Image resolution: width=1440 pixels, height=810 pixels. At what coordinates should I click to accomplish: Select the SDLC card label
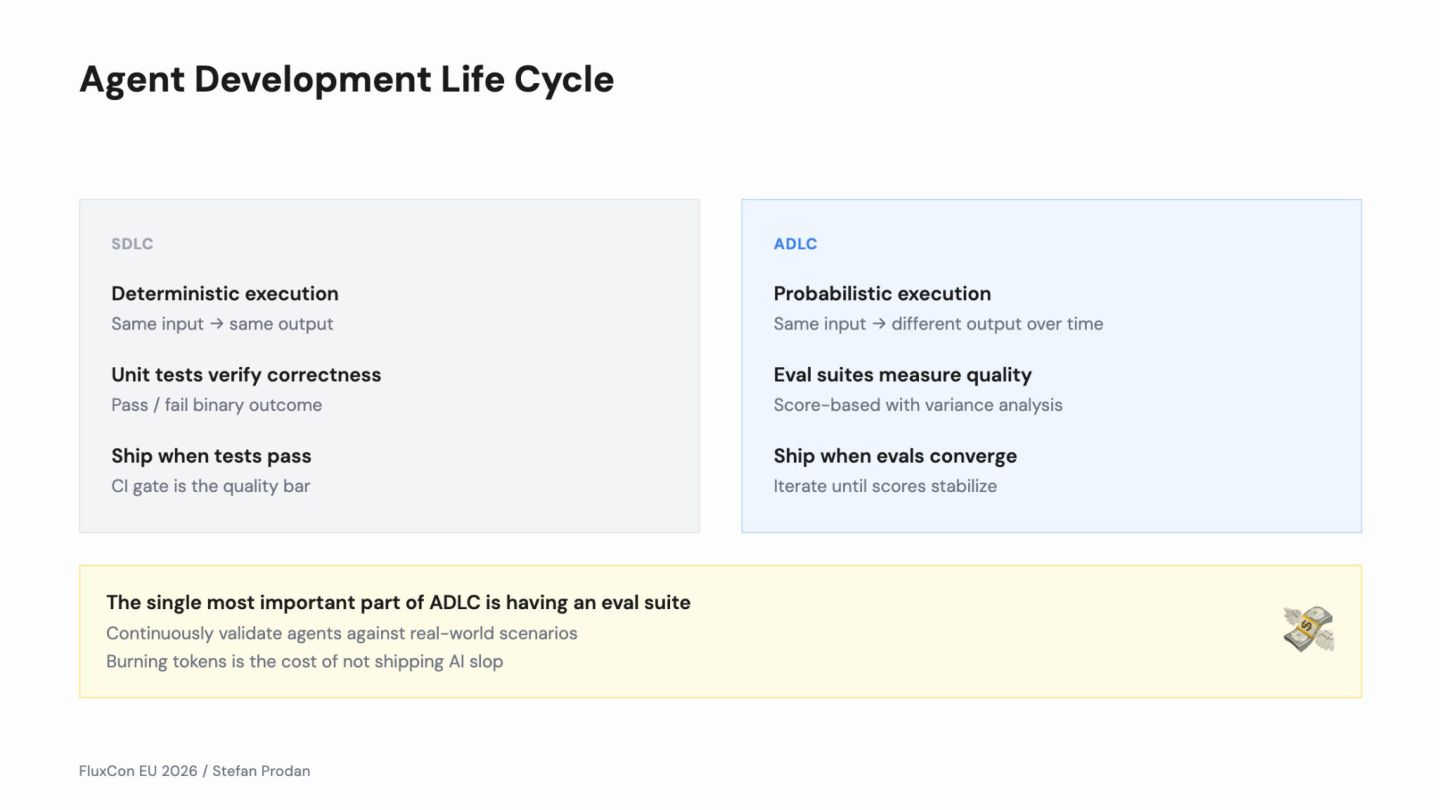click(132, 244)
